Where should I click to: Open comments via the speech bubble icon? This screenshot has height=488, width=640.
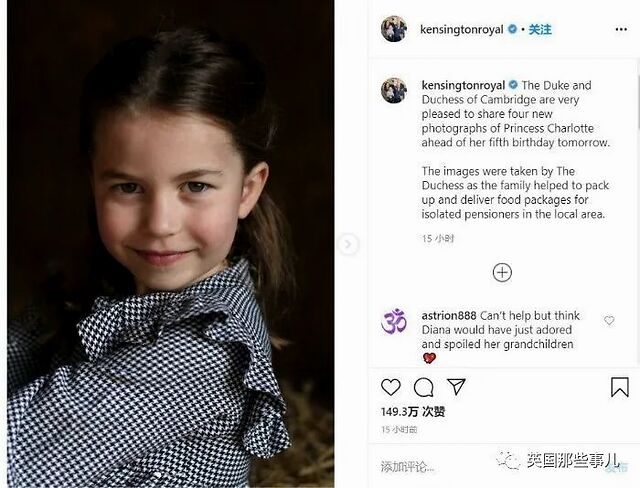tap(424, 387)
